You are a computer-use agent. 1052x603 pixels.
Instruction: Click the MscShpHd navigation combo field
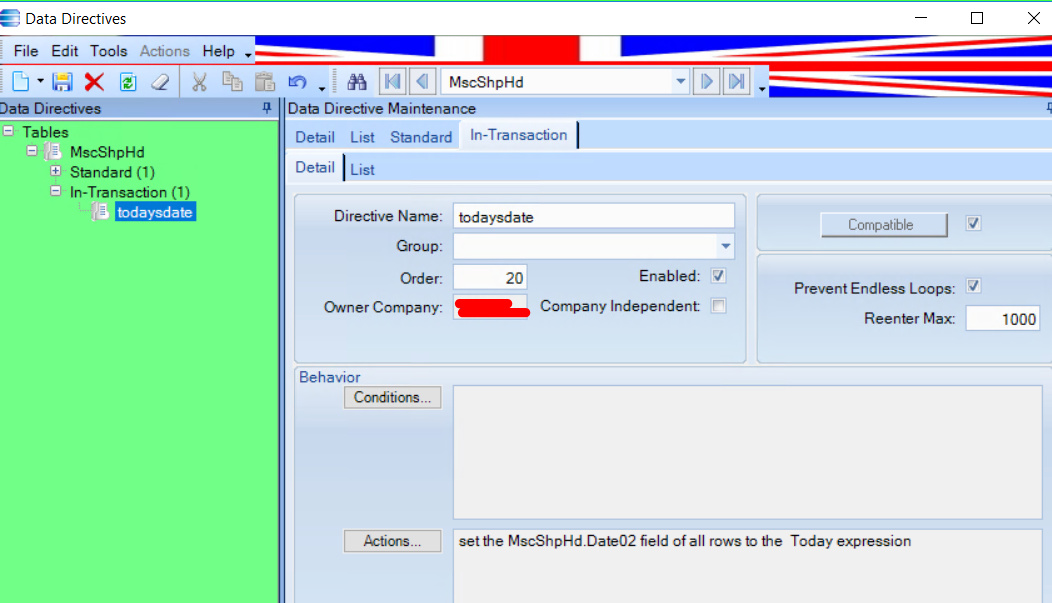pyautogui.click(x=565, y=82)
